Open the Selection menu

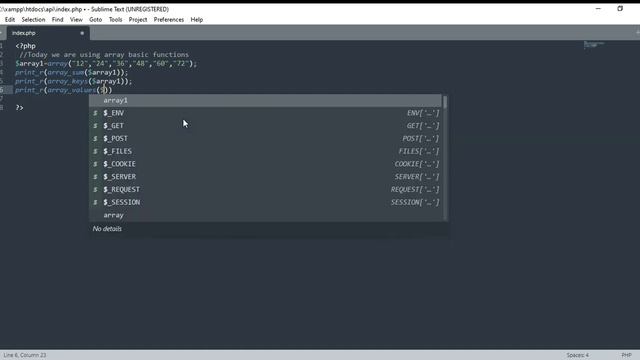[33, 20]
